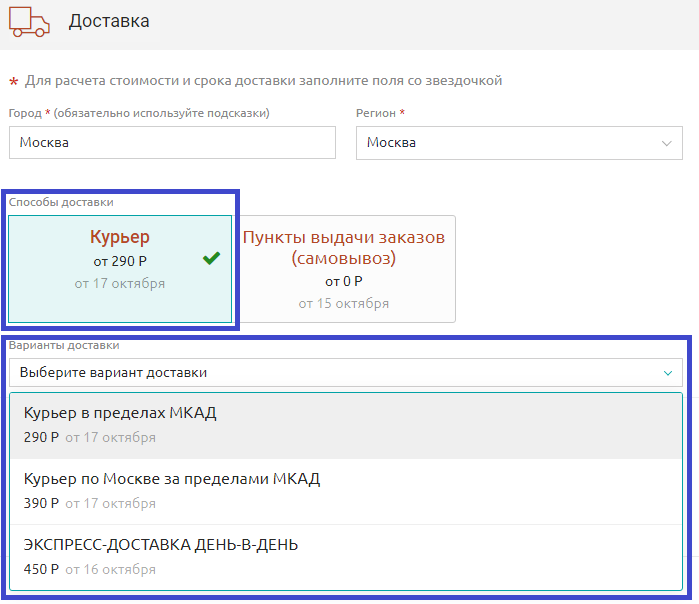Image resolution: width=699 pixels, height=604 pixels.
Task: Select the Курьер delivery method card
Action: (x=120, y=269)
